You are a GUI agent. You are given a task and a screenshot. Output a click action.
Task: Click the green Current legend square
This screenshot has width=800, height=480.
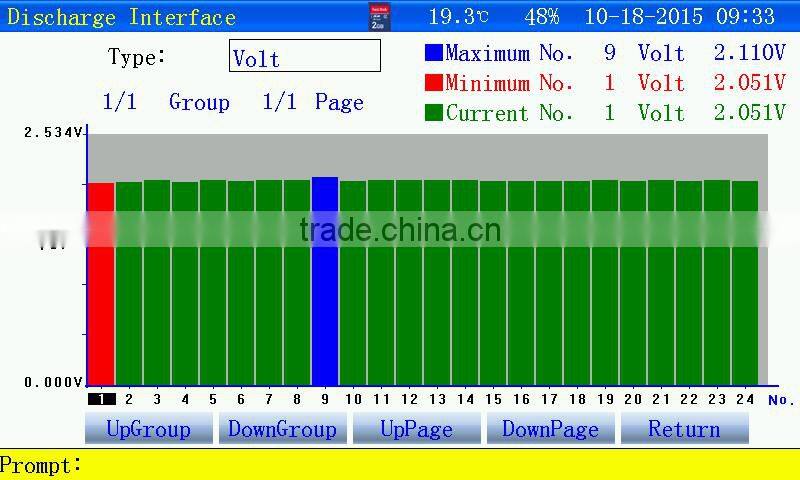433,112
